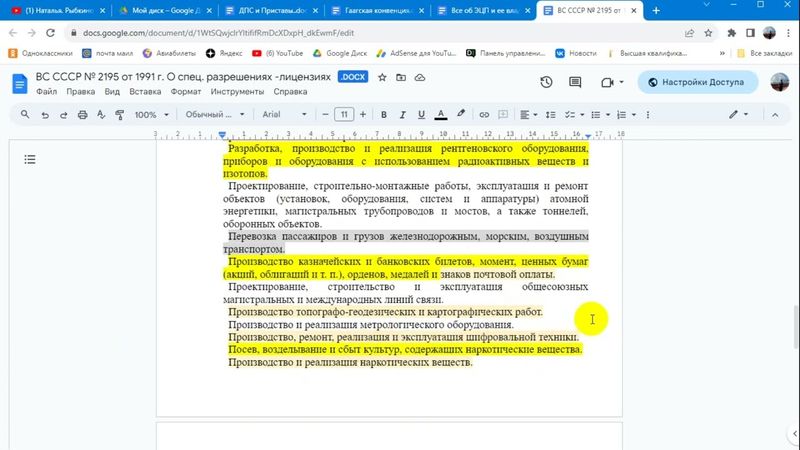Open the video call camera menu
The width and height of the screenshot is (800, 450).
(x=612, y=82)
